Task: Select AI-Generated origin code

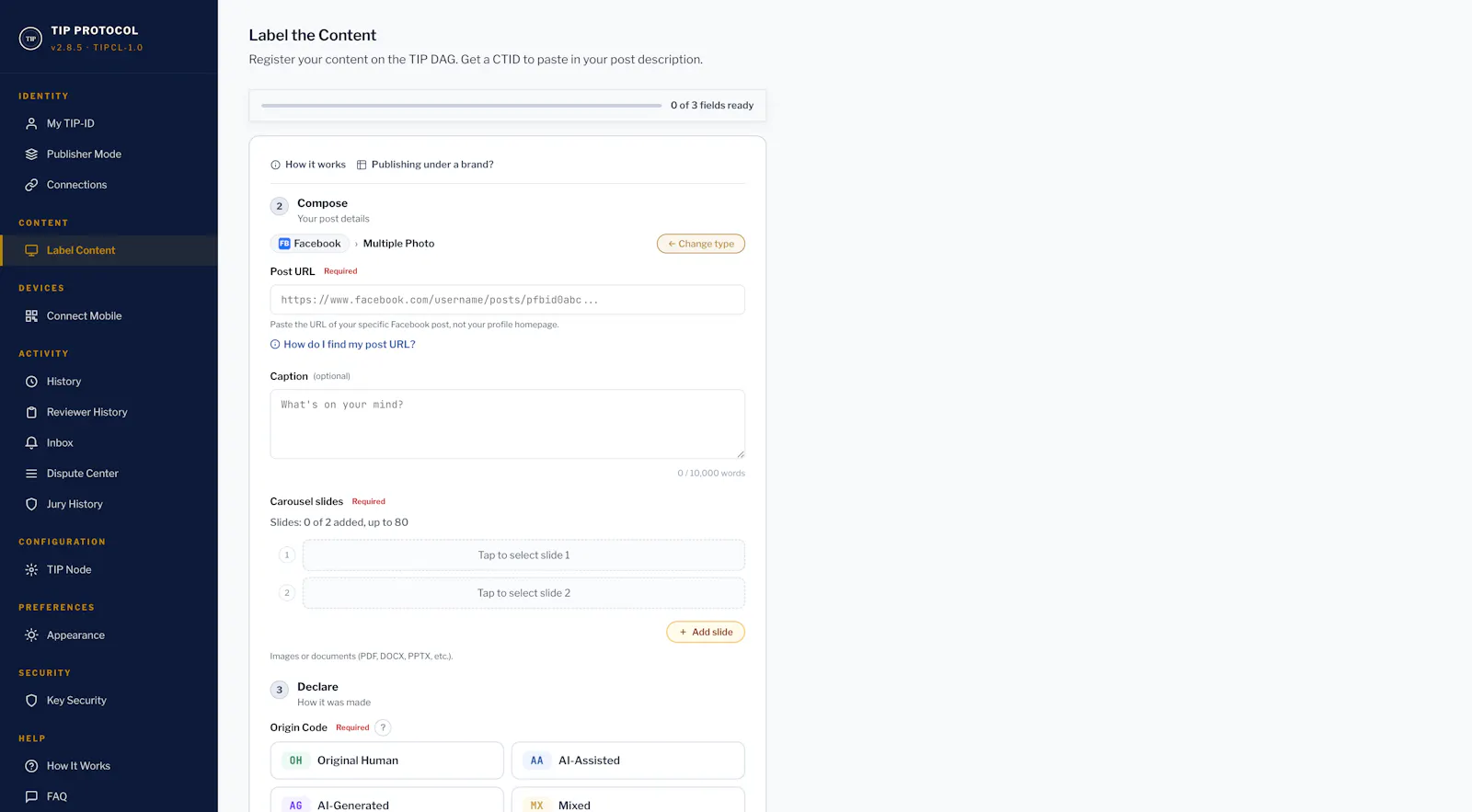Action: 386,800
